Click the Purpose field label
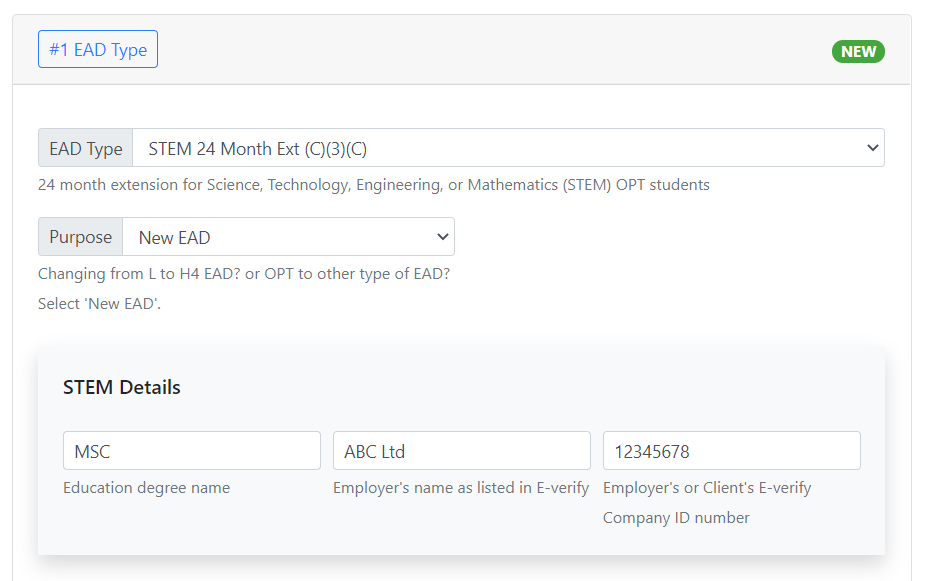Image resolution: width=929 pixels, height=581 pixels. point(80,236)
